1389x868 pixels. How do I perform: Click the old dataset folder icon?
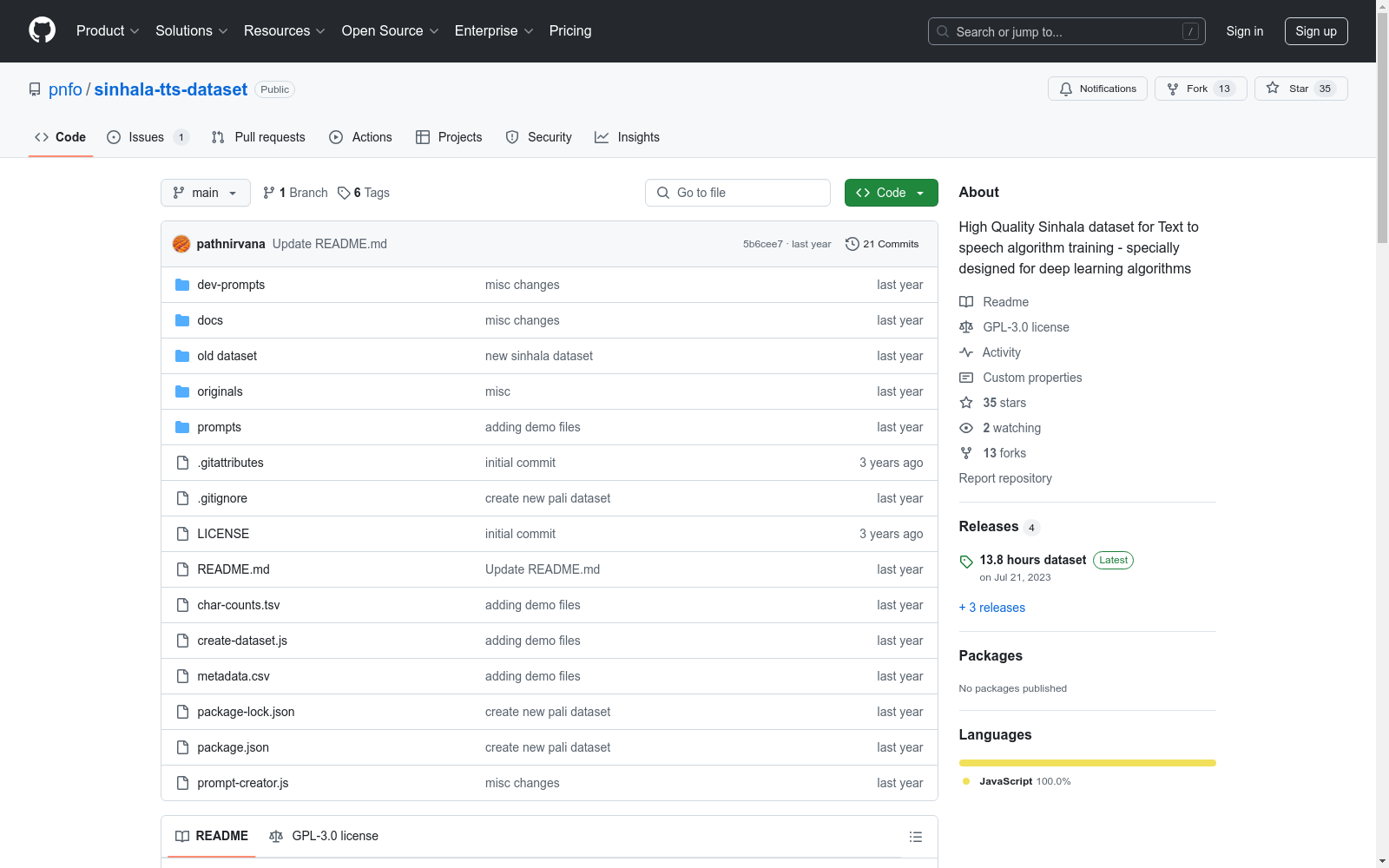[x=182, y=356]
